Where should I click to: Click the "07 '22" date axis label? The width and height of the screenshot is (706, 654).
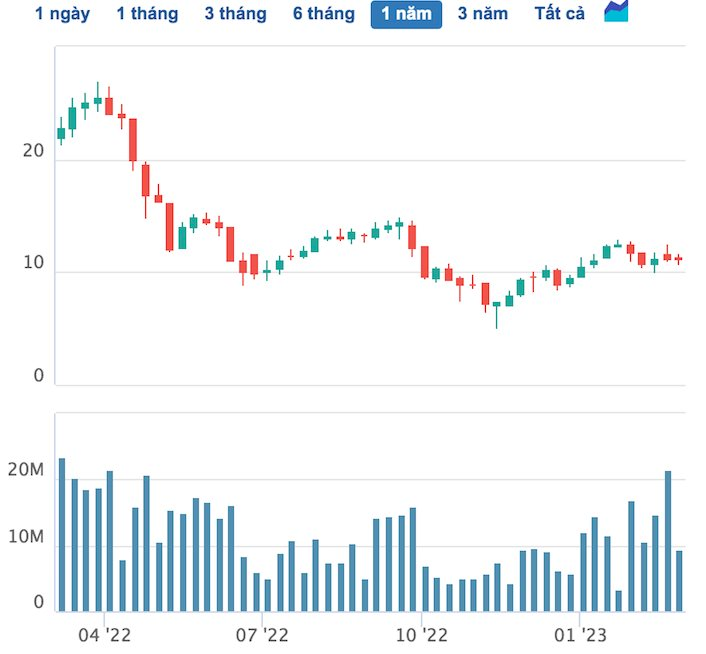click(x=262, y=634)
